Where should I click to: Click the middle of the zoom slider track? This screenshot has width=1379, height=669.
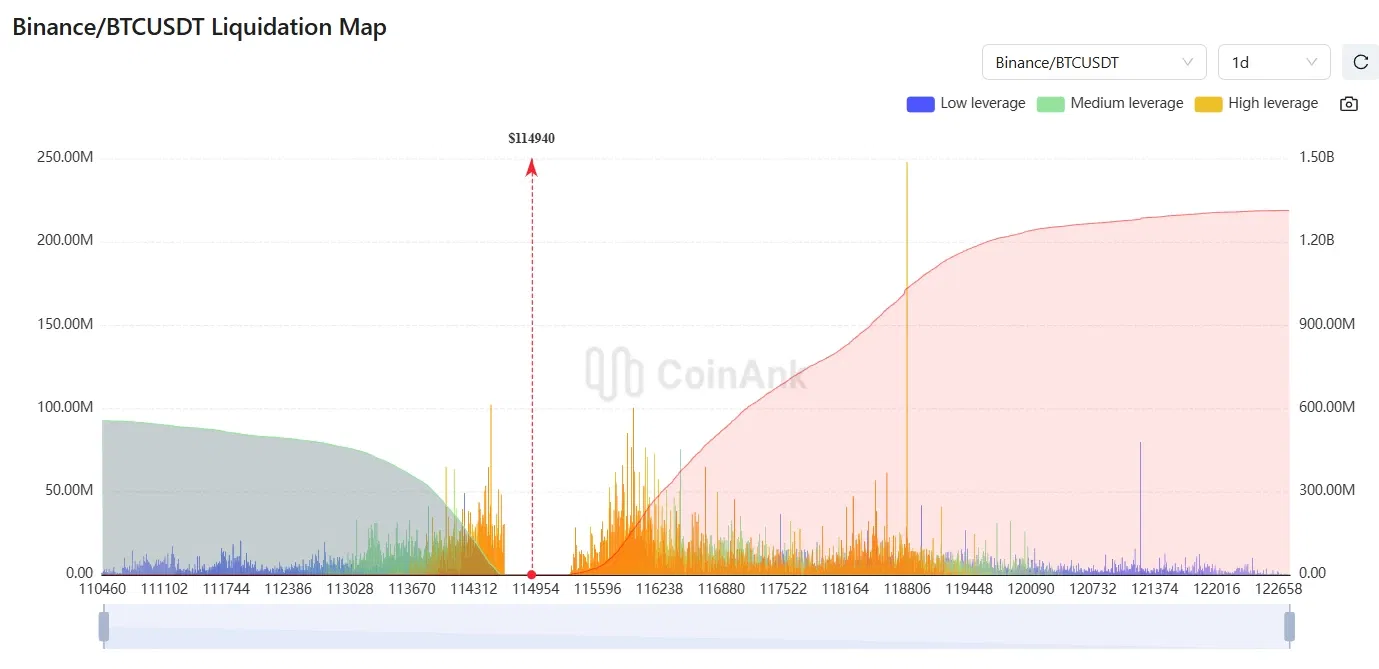click(696, 627)
